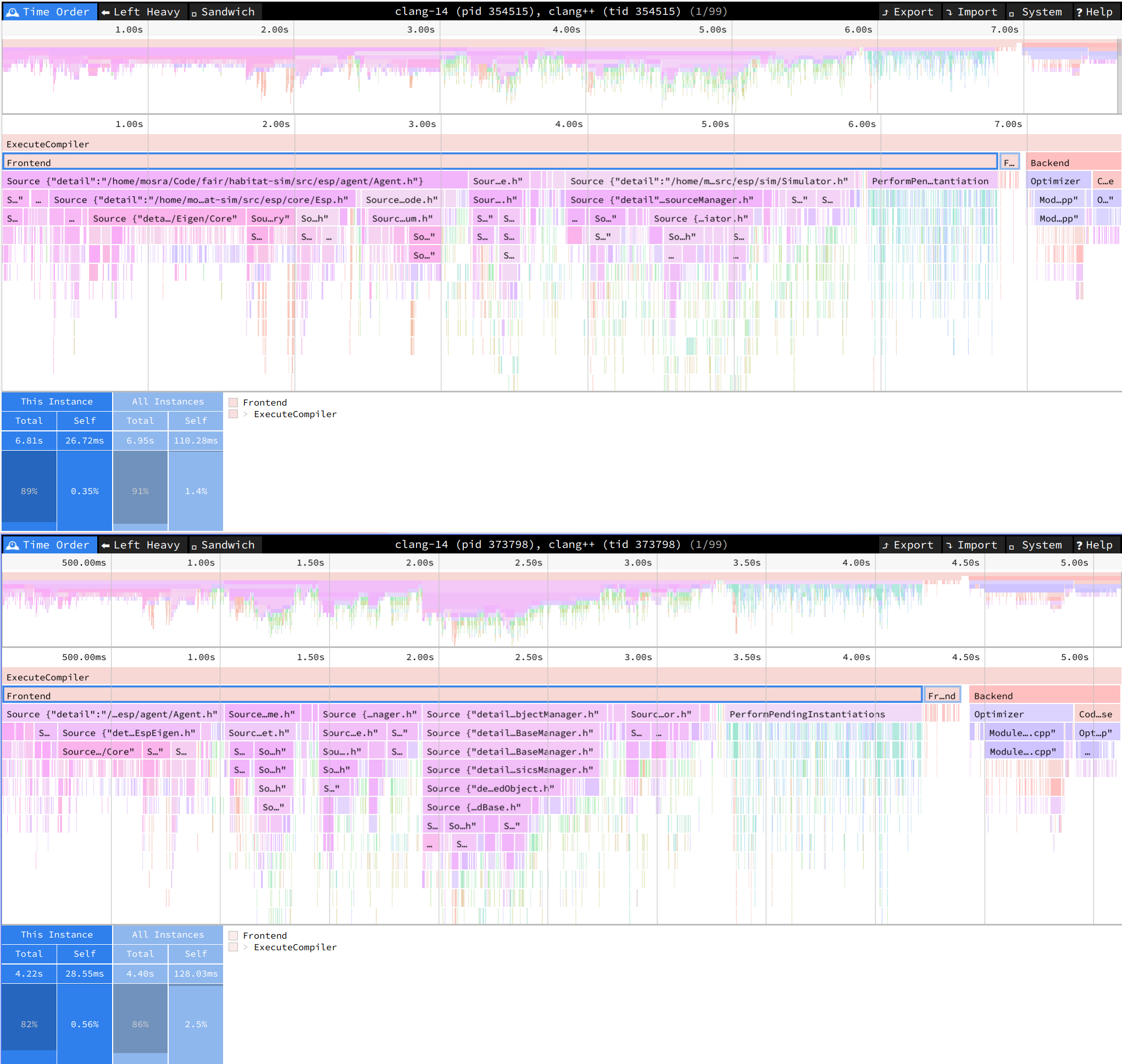This screenshot has height=1064, width=1122.
Task: Select the …EspEigen.h Source frame
Action: tap(129, 733)
